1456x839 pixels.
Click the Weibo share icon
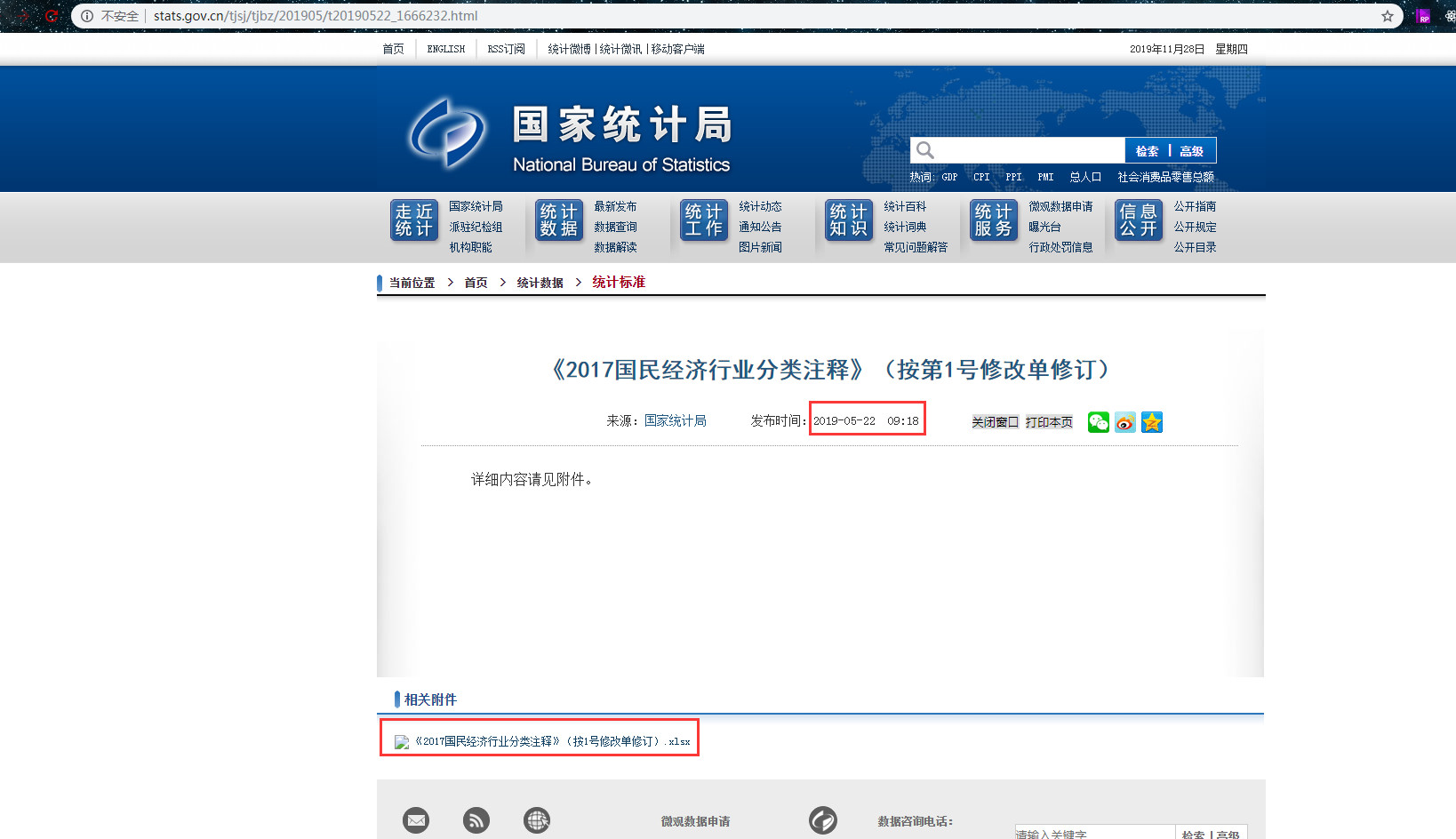point(1125,422)
